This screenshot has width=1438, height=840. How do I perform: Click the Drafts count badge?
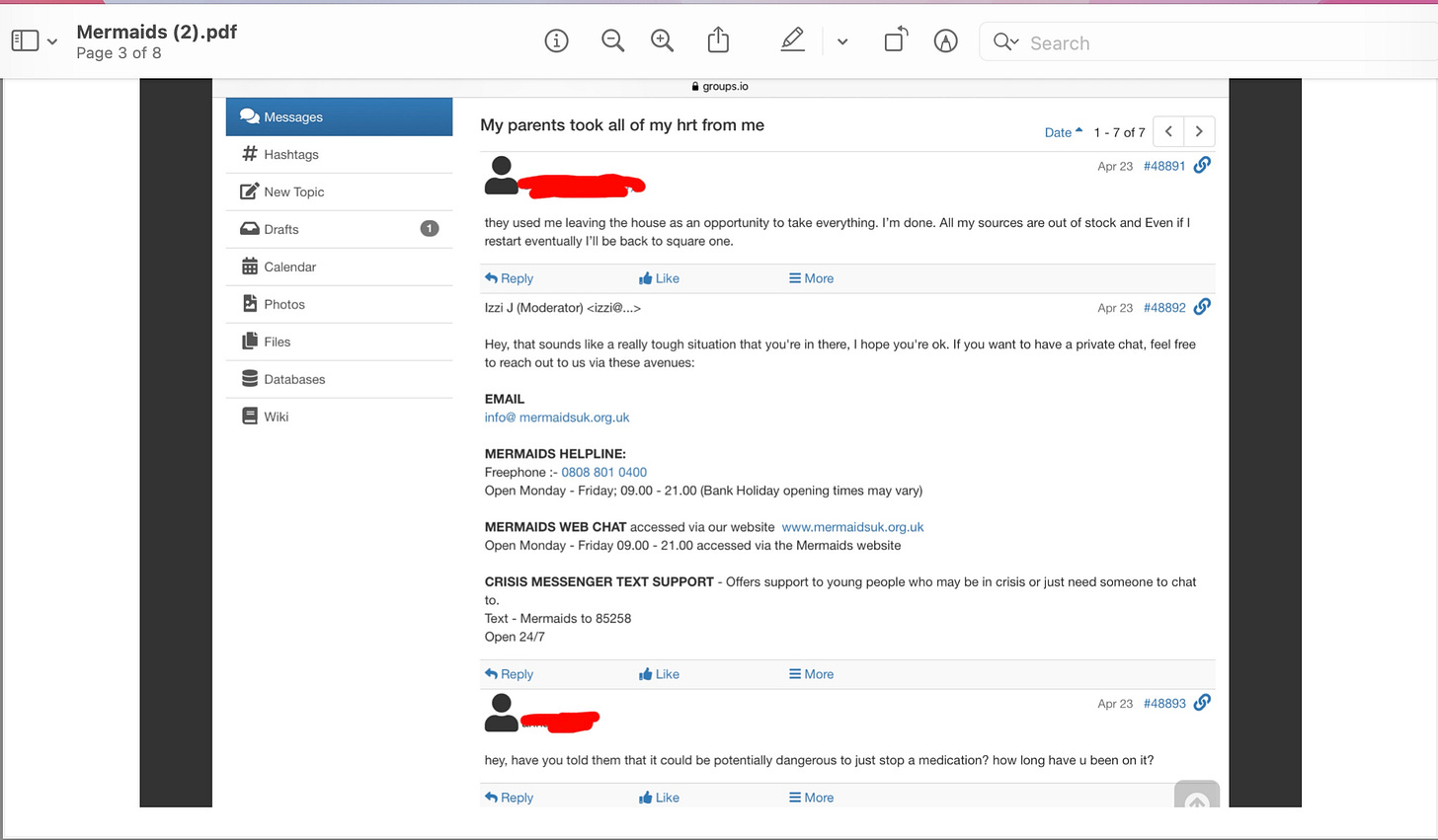(430, 229)
